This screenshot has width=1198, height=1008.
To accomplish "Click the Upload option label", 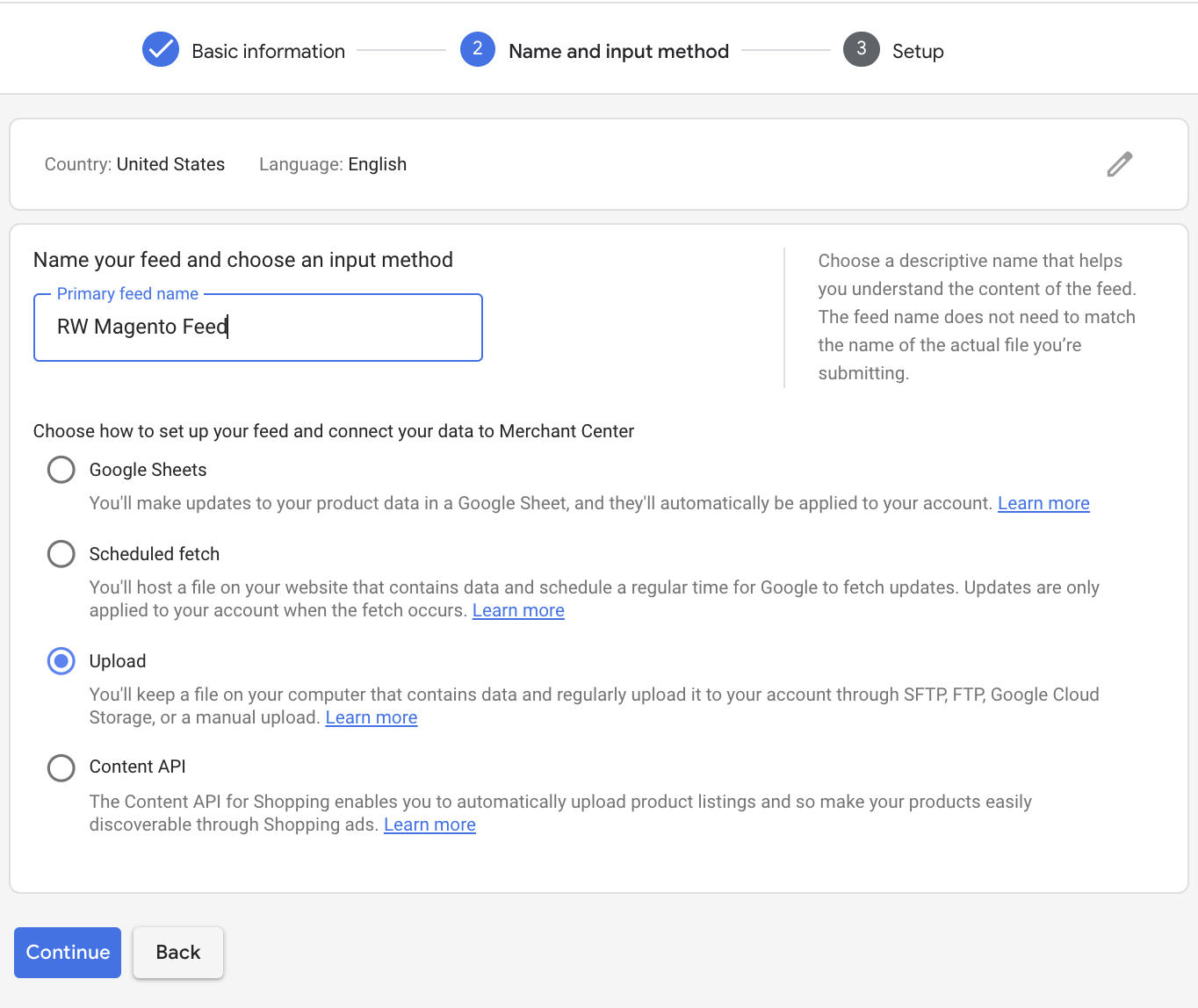I will [x=118, y=661].
